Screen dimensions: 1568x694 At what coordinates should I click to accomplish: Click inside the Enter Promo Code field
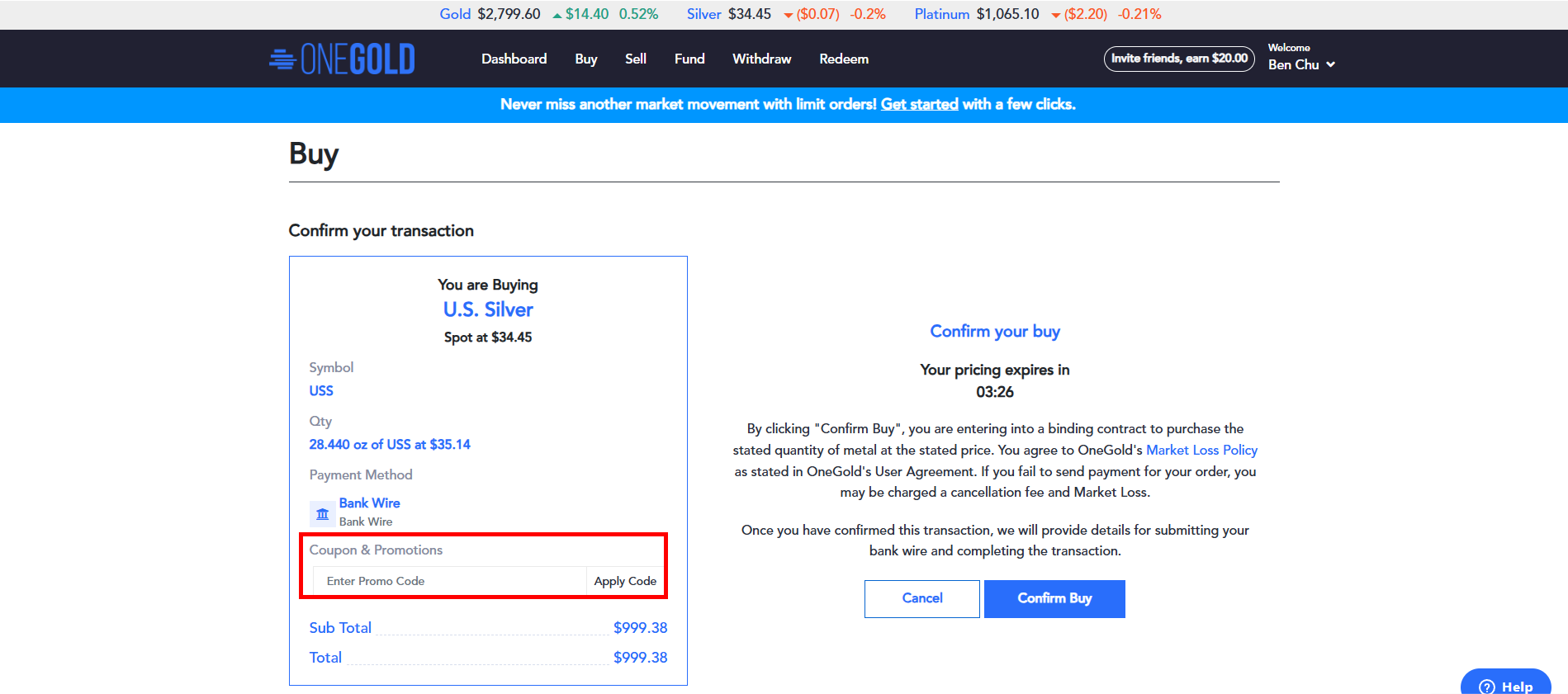pos(449,581)
